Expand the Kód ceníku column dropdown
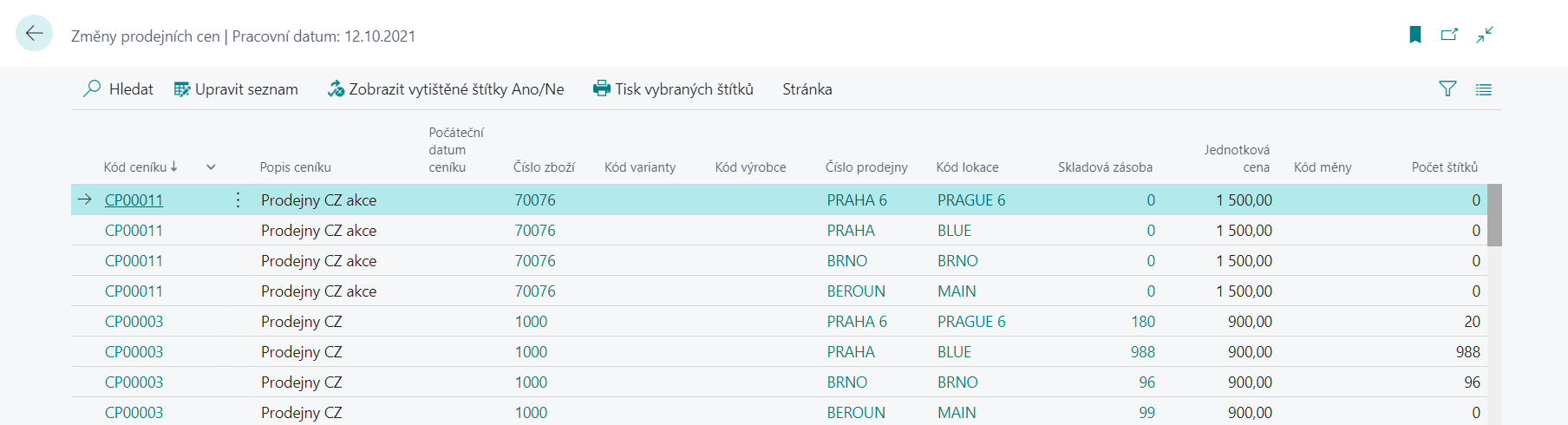This screenshot has height=425, width=1568. (x=211, y=167)
